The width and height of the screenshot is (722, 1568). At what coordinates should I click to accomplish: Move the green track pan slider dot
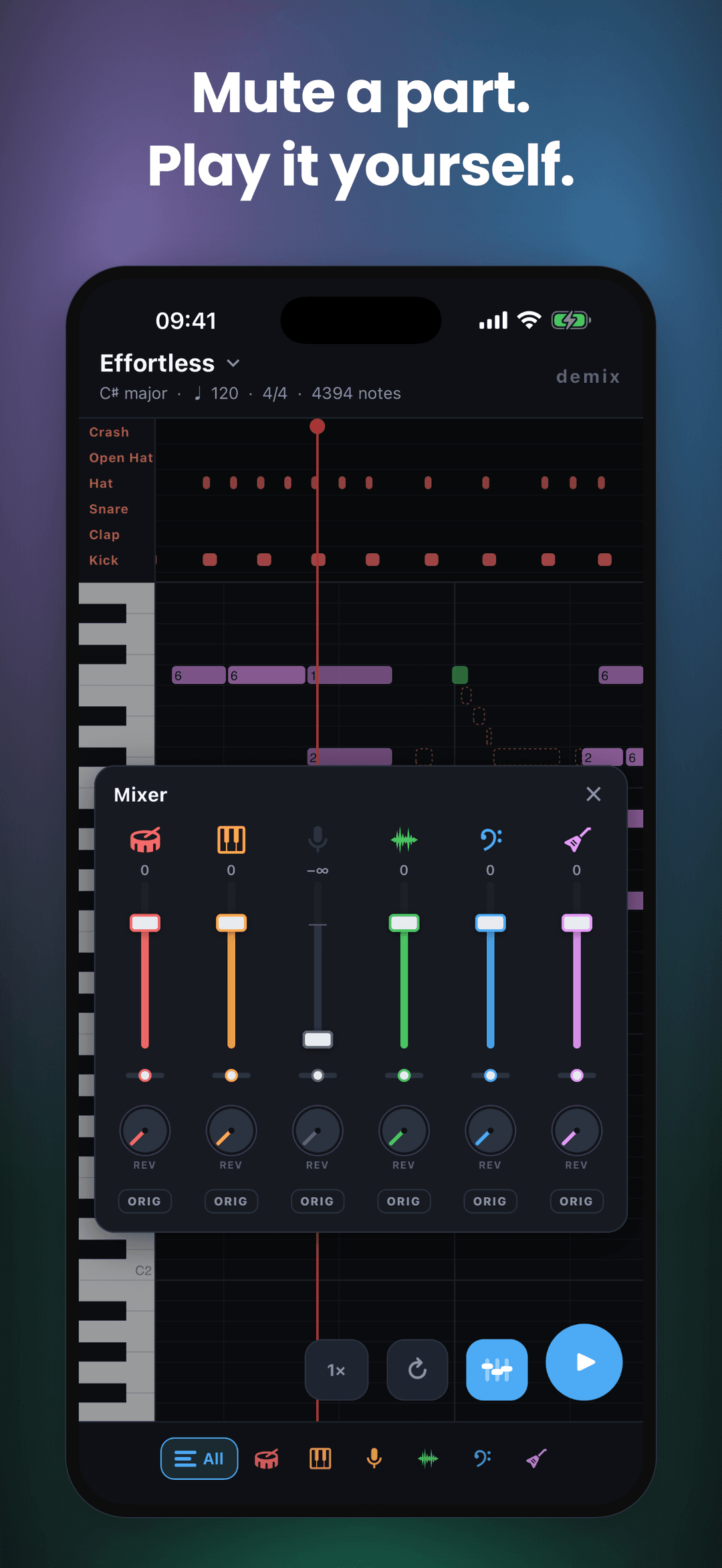pyautogui.click(x=404, y=1075)
